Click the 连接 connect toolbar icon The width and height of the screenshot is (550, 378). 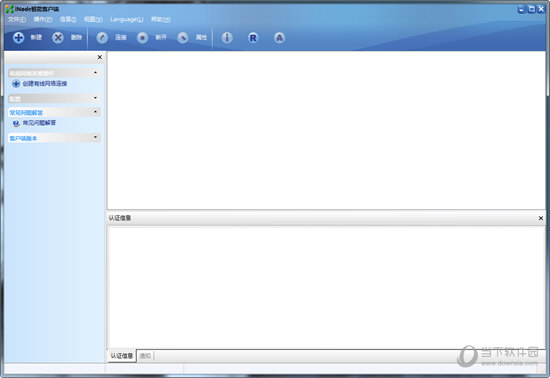[x=102, y=38]
